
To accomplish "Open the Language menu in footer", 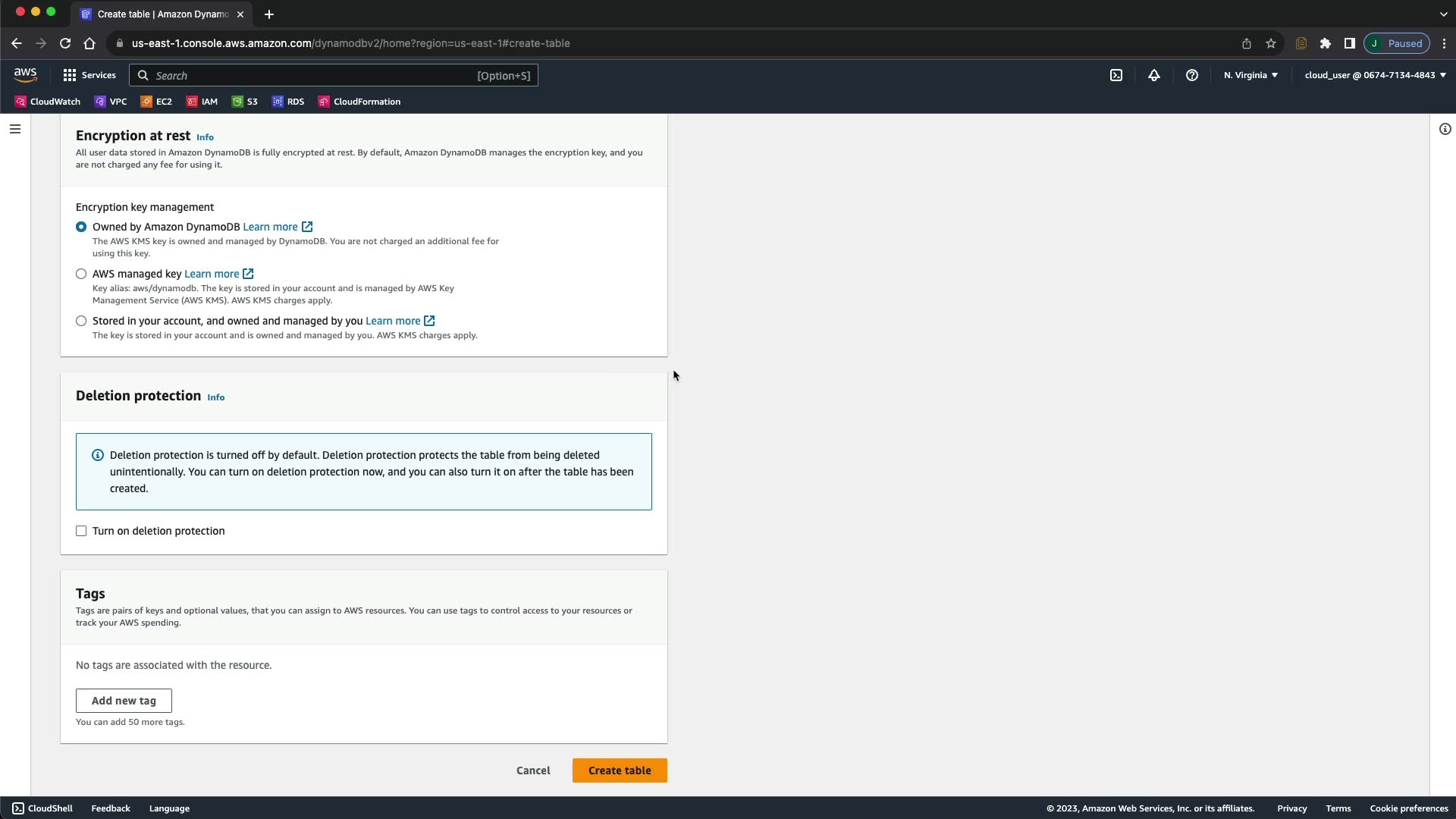I will [169, 808].
